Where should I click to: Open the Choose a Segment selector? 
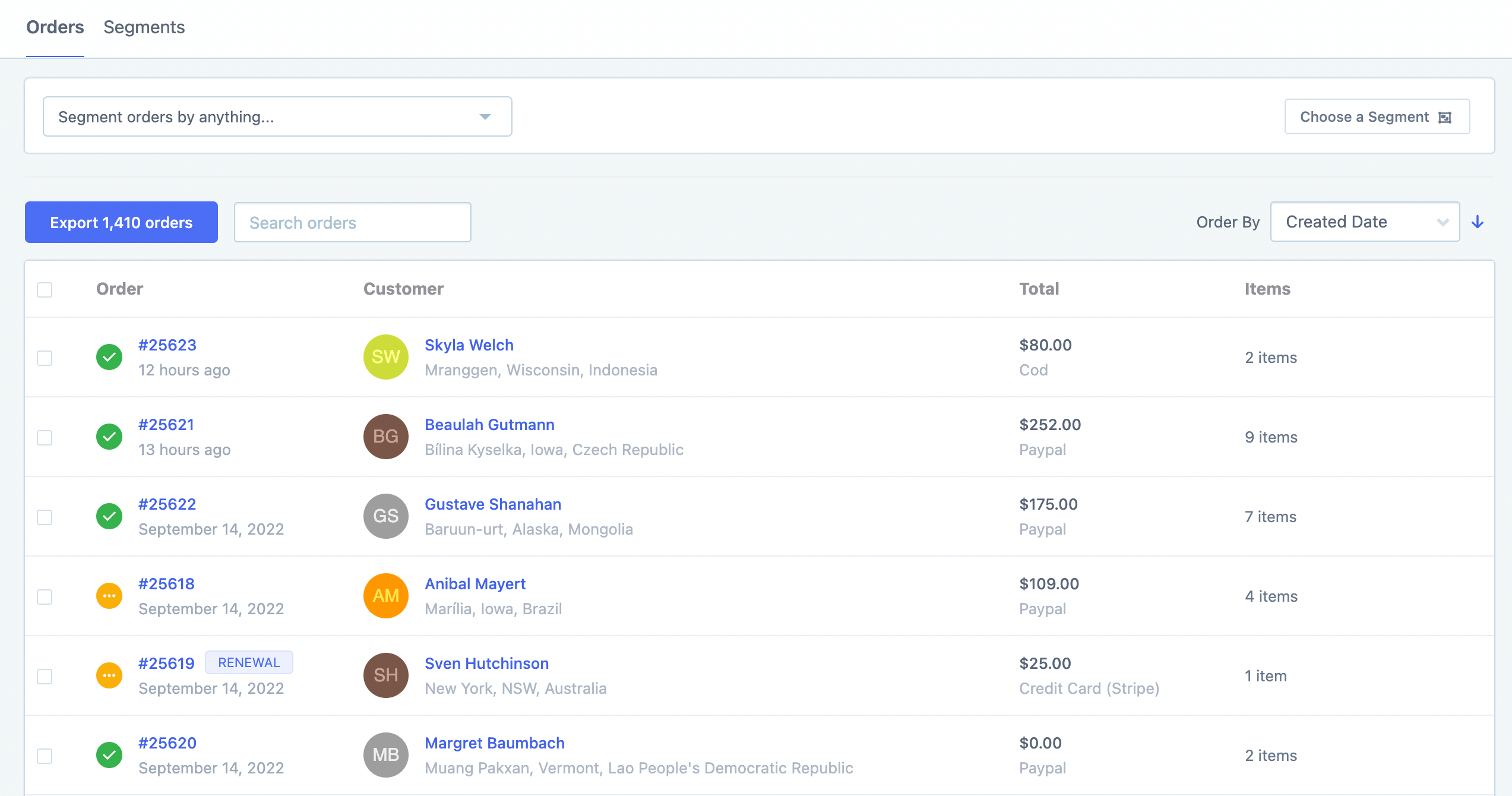point(1377,116)
